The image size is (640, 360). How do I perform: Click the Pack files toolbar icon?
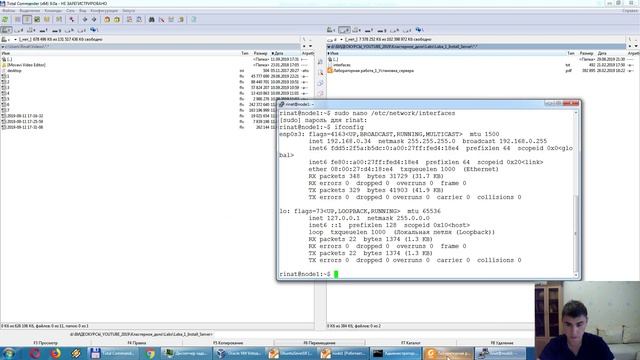[107, 19]
